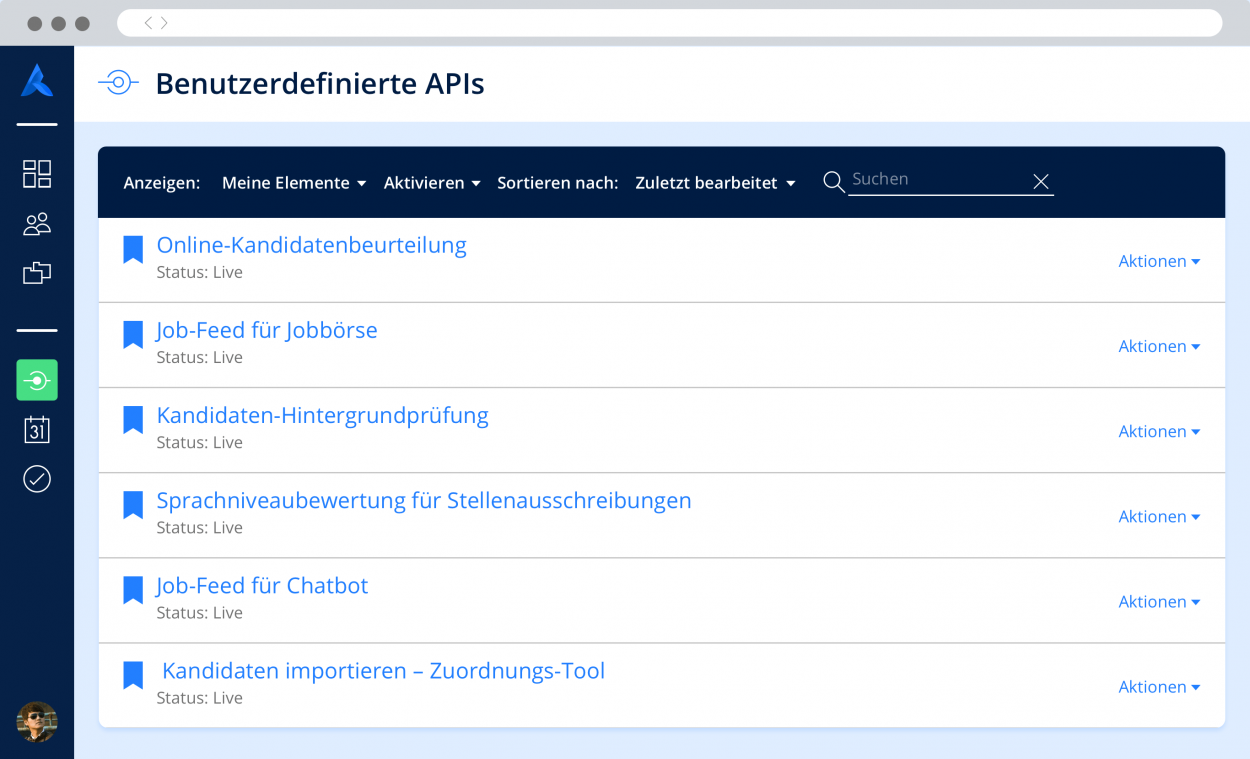Open search by clicking the magnifier icon
Viewport: 1250px width, 759px height.
click(833, 181)
